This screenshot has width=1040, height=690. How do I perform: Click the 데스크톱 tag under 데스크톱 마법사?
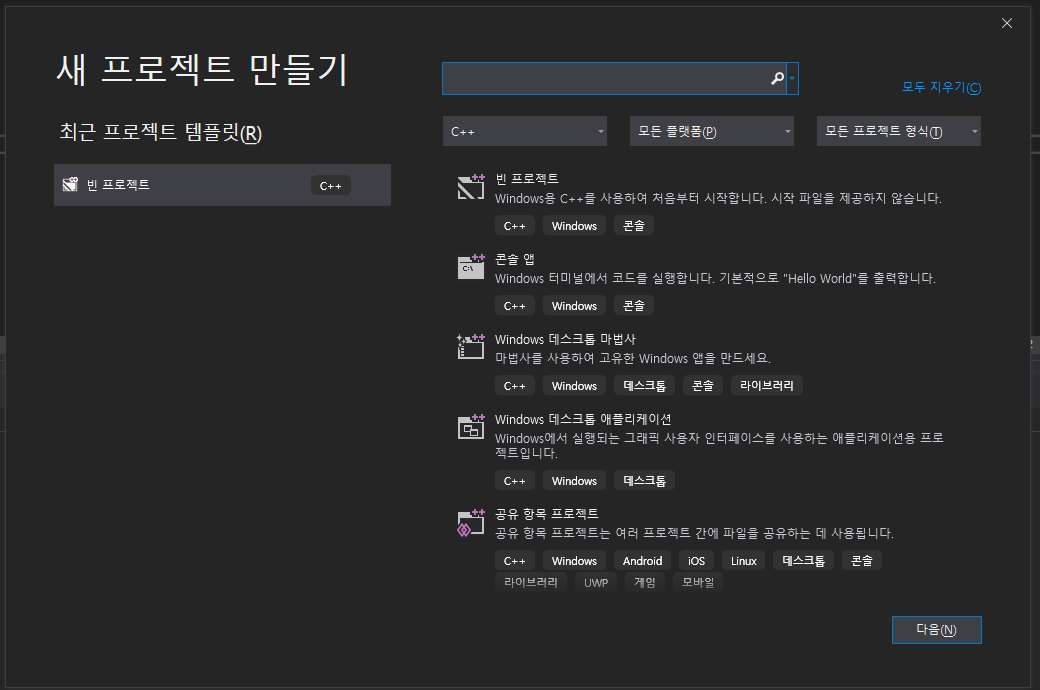pyautogui.click(x=645, y=385)
